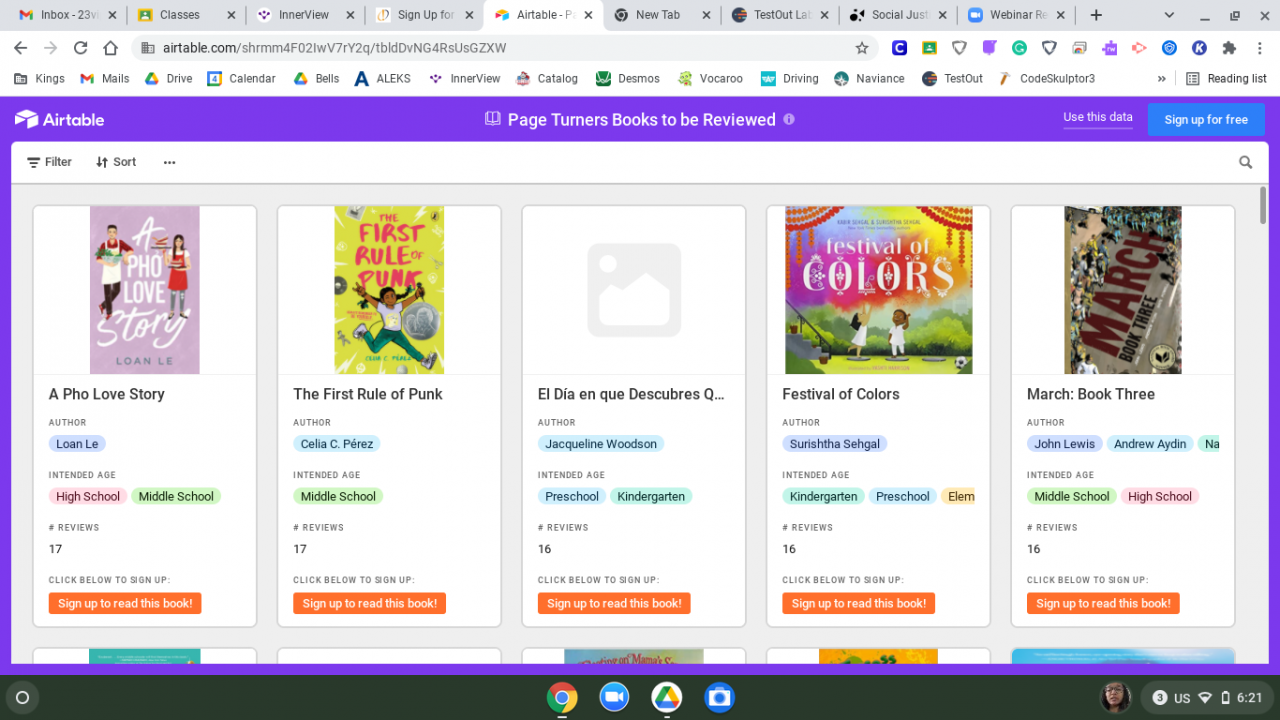
Task: Sign up to read El Día en que Descubres
Action: 614,603
